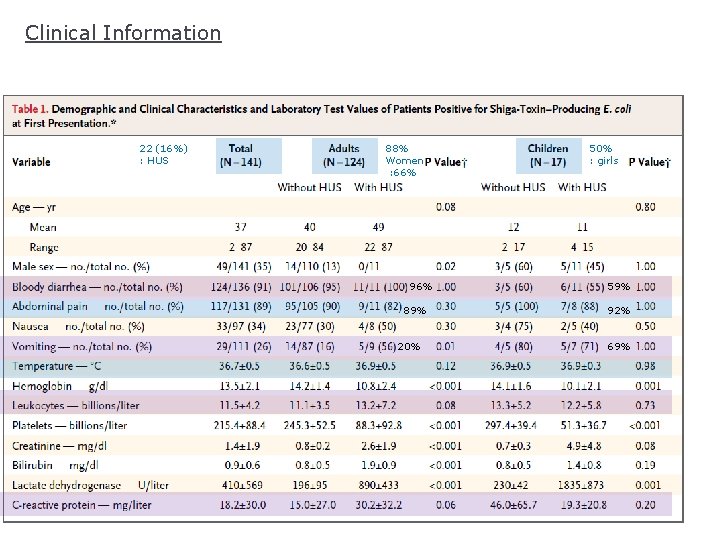Viewport: 720px width, 540px height.
Task: Select the total value '117/131 (89)'
Action: point(241,307)
